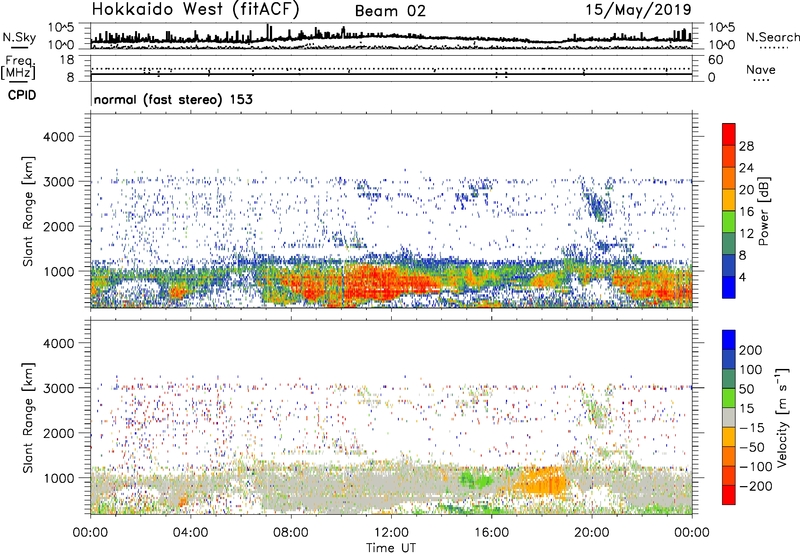
Task: Click the 'CPID' label
Action: 22,95
